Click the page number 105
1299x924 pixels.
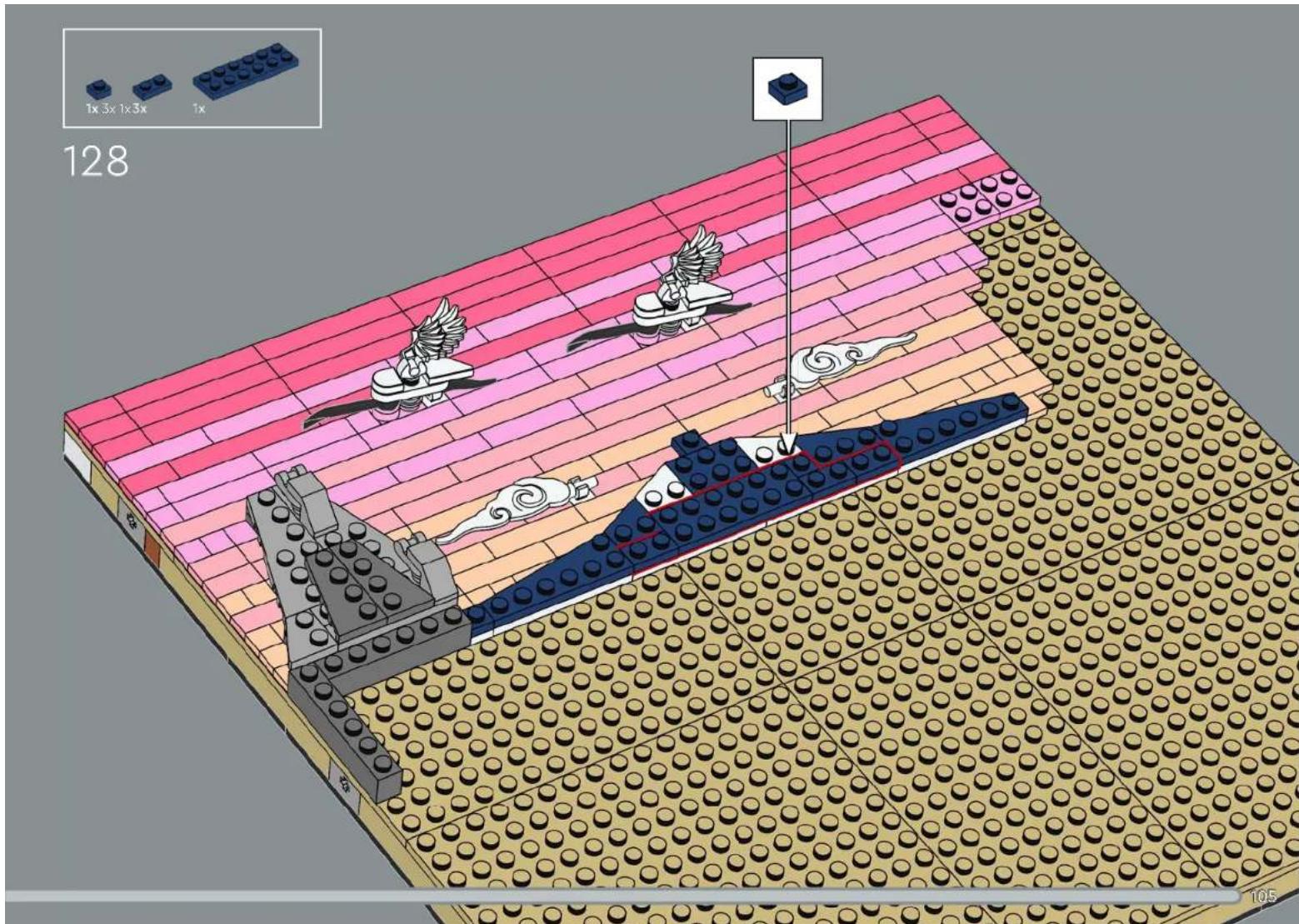click(x=1263, y=897)
